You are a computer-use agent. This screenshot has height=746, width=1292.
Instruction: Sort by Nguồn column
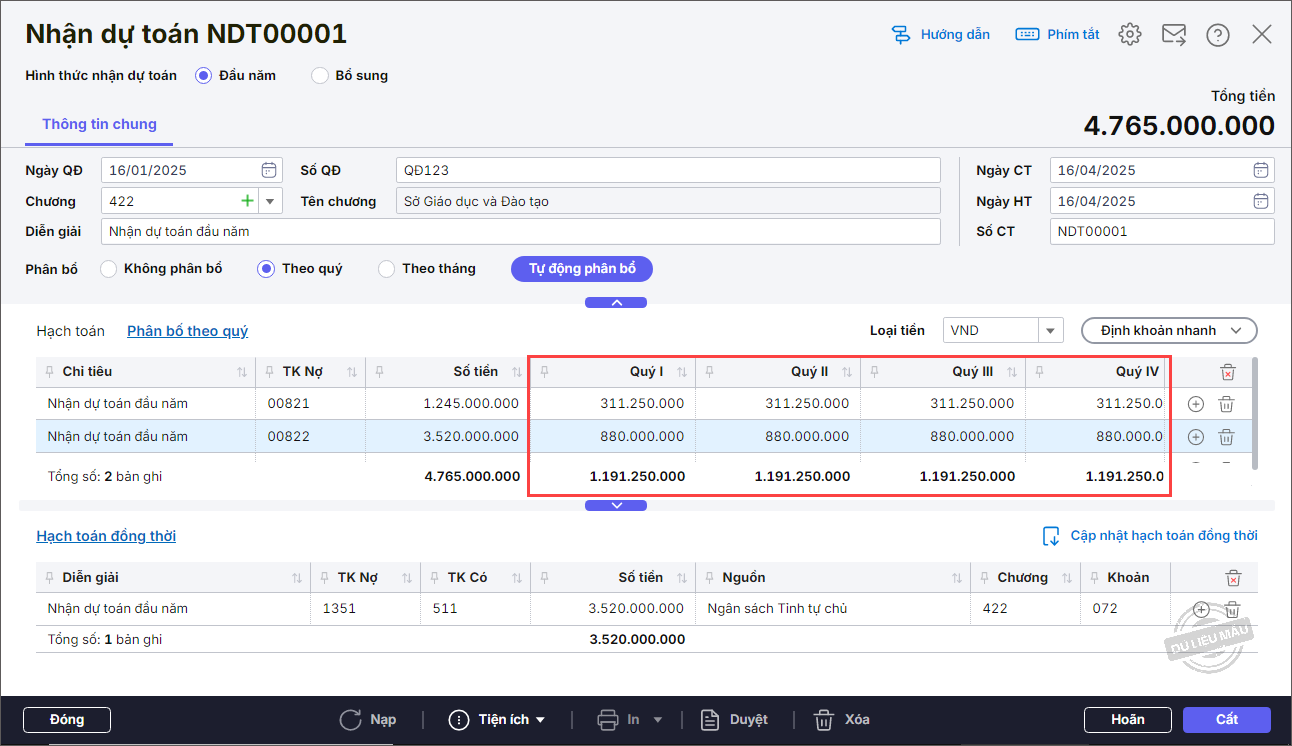tap(957, 578)
